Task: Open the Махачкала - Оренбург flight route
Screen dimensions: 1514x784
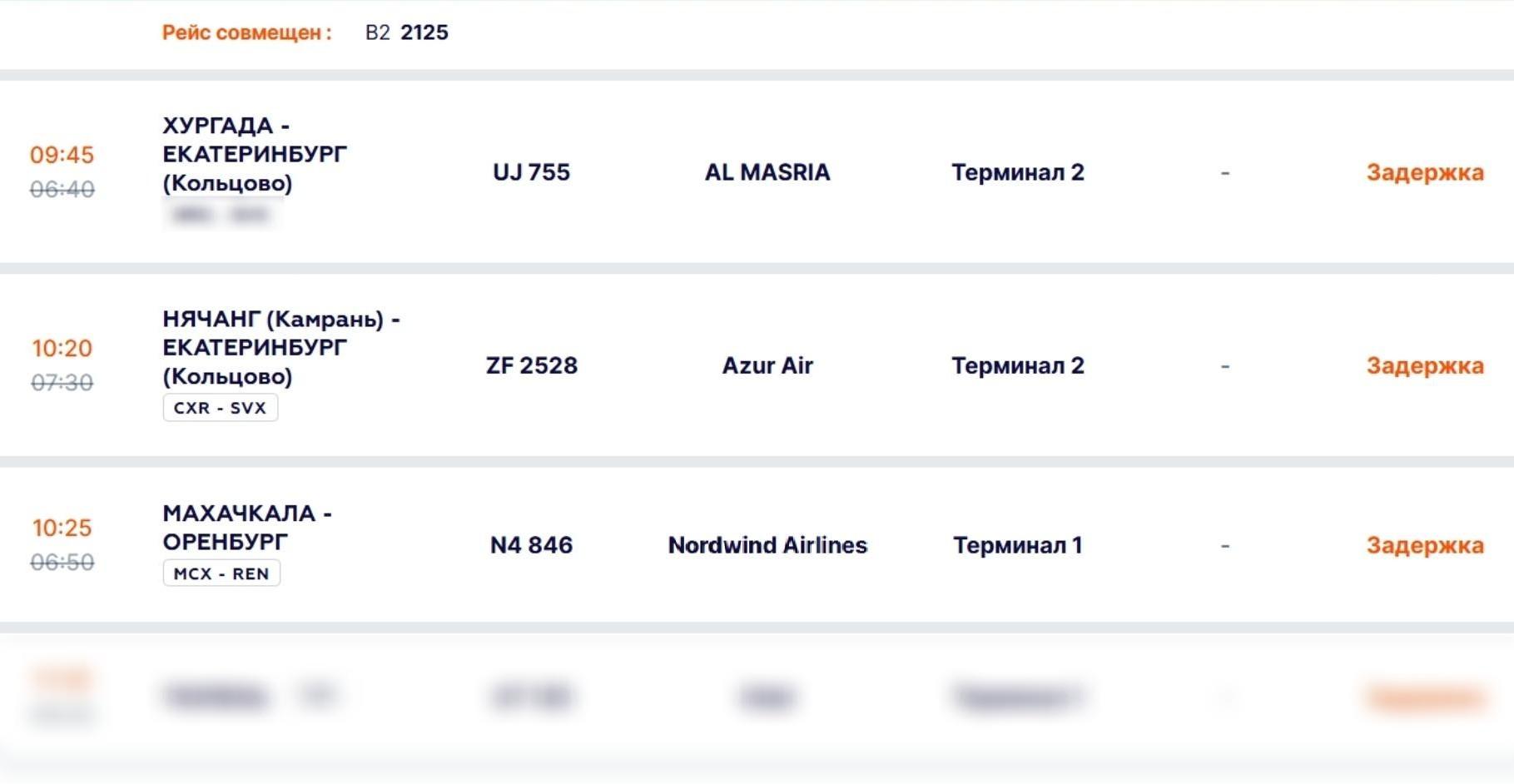Action: pos(246,527)
